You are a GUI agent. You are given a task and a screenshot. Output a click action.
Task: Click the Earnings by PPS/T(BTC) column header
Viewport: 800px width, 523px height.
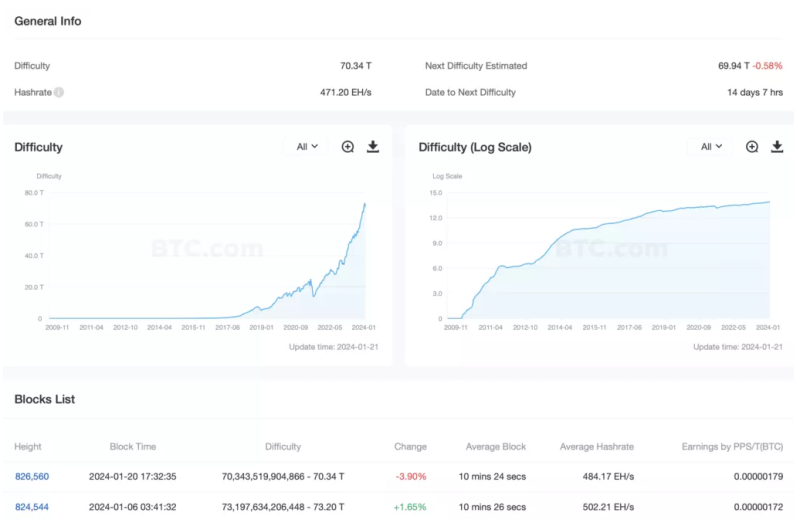tap(729, 446)
